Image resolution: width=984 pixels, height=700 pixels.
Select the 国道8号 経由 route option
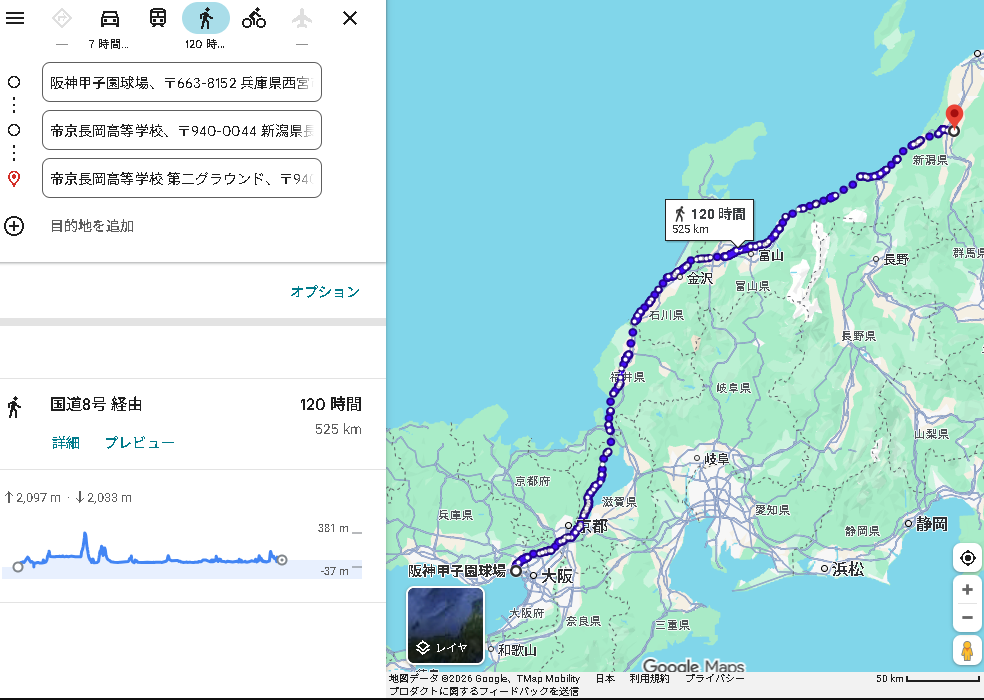(x=97, y=405)
